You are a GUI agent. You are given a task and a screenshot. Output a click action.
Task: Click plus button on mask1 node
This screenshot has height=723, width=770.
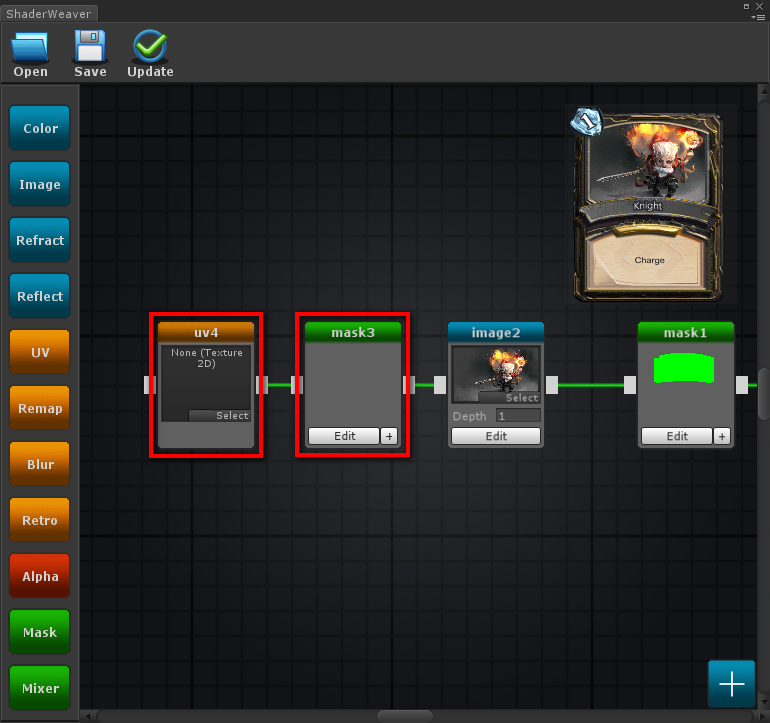tap(722, 436)
